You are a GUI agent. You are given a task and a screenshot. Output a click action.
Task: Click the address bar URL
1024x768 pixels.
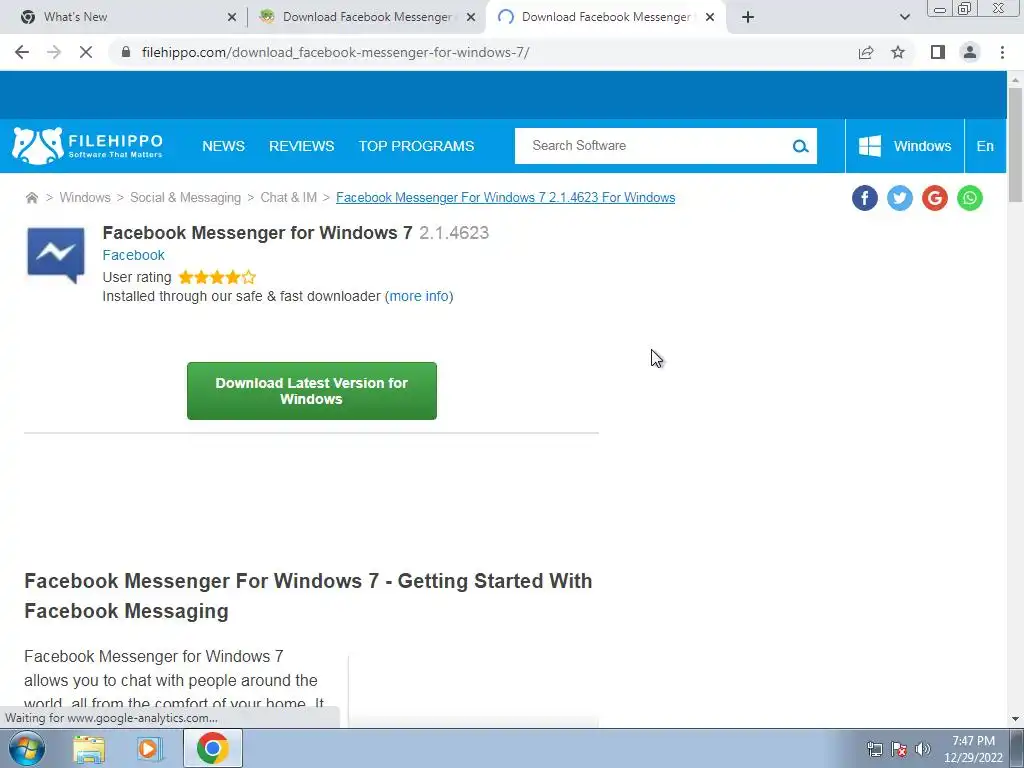[x=335, y=52]
